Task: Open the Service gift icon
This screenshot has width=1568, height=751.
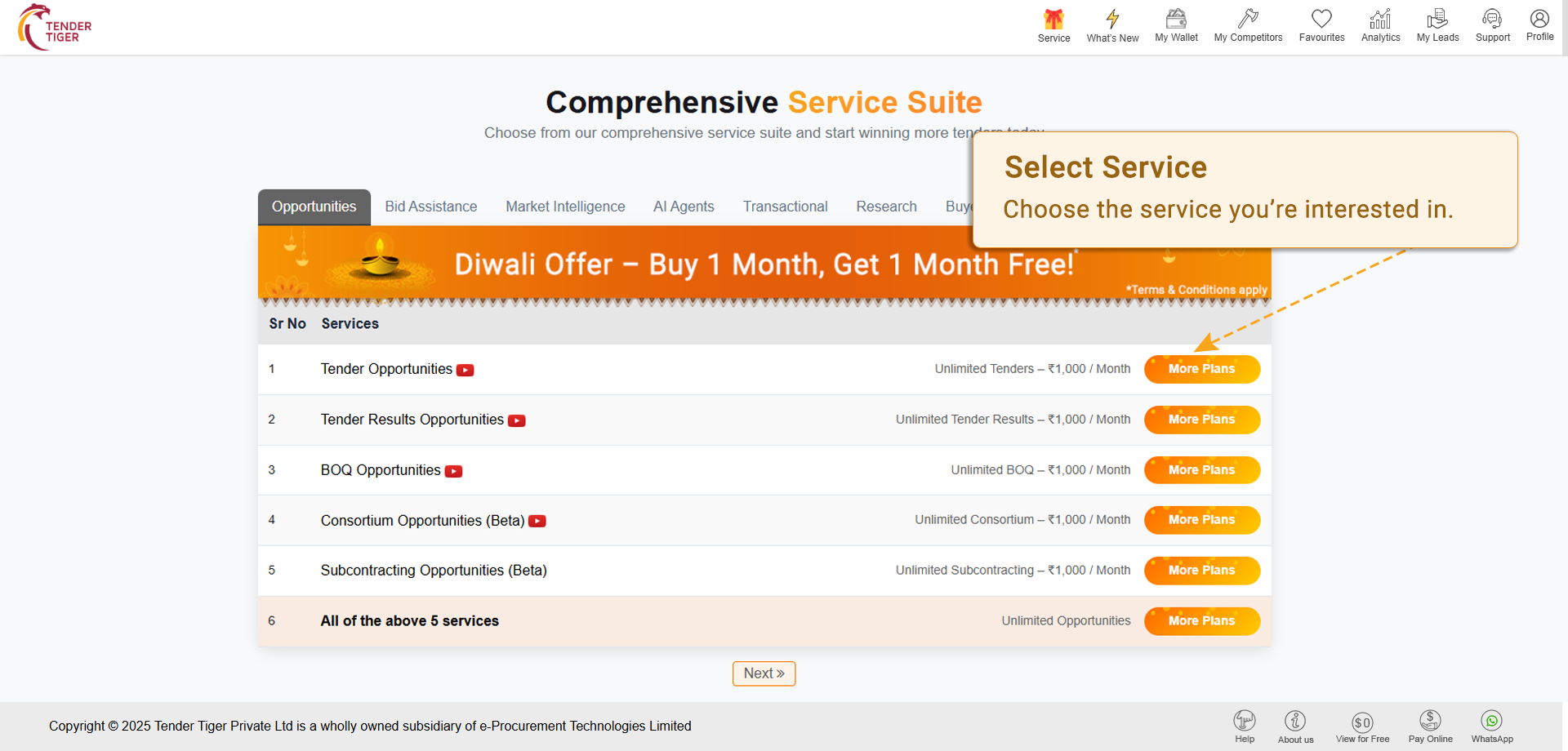Action: tap(1053, 20)
